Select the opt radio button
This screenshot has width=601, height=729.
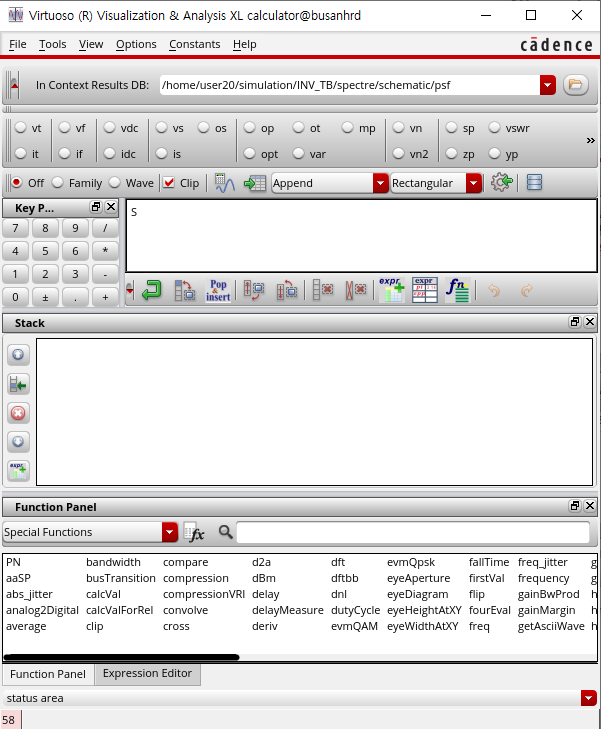250,153
